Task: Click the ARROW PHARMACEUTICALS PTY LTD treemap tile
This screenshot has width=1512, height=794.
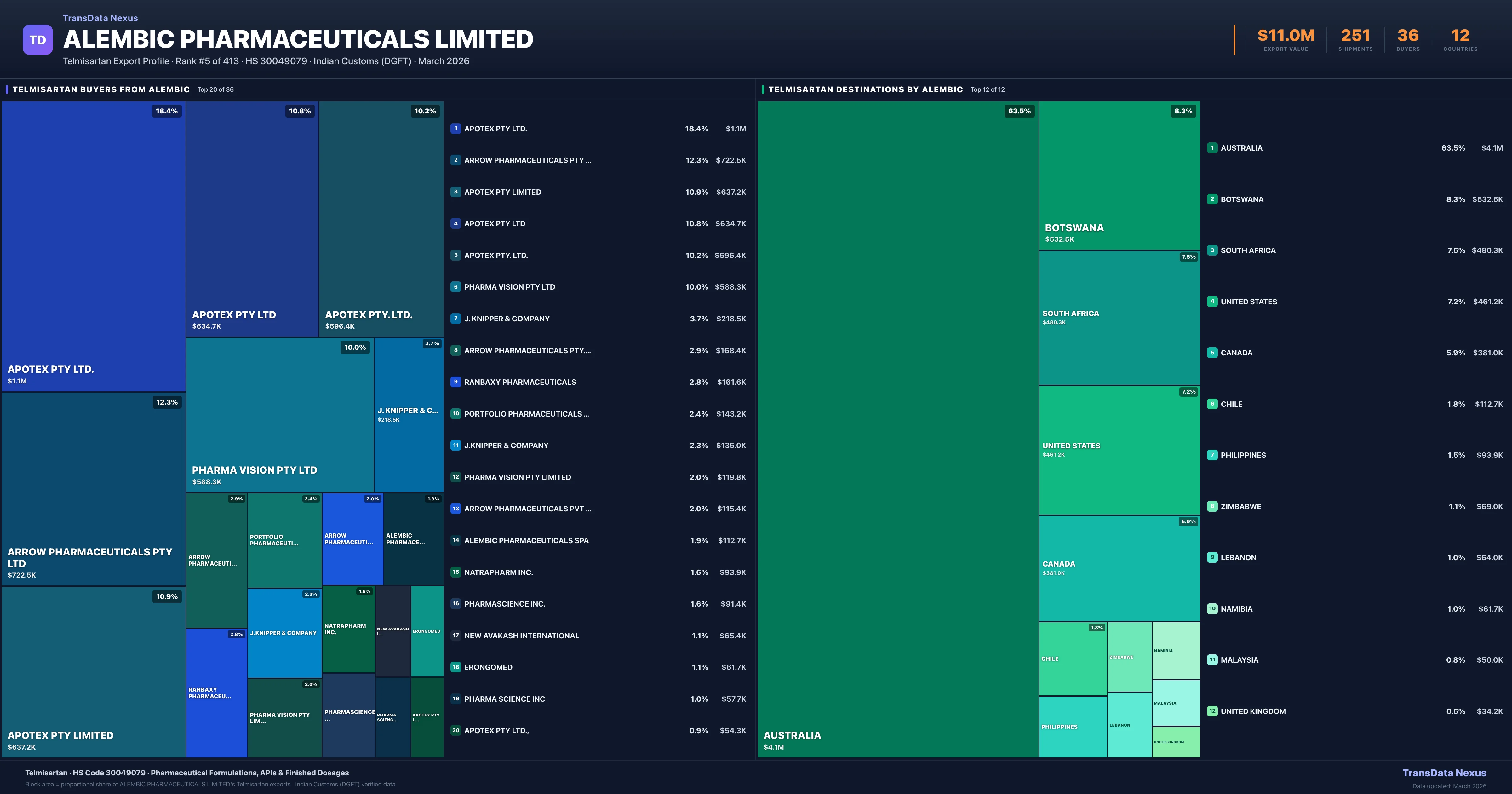Action: tap(93, 489)
